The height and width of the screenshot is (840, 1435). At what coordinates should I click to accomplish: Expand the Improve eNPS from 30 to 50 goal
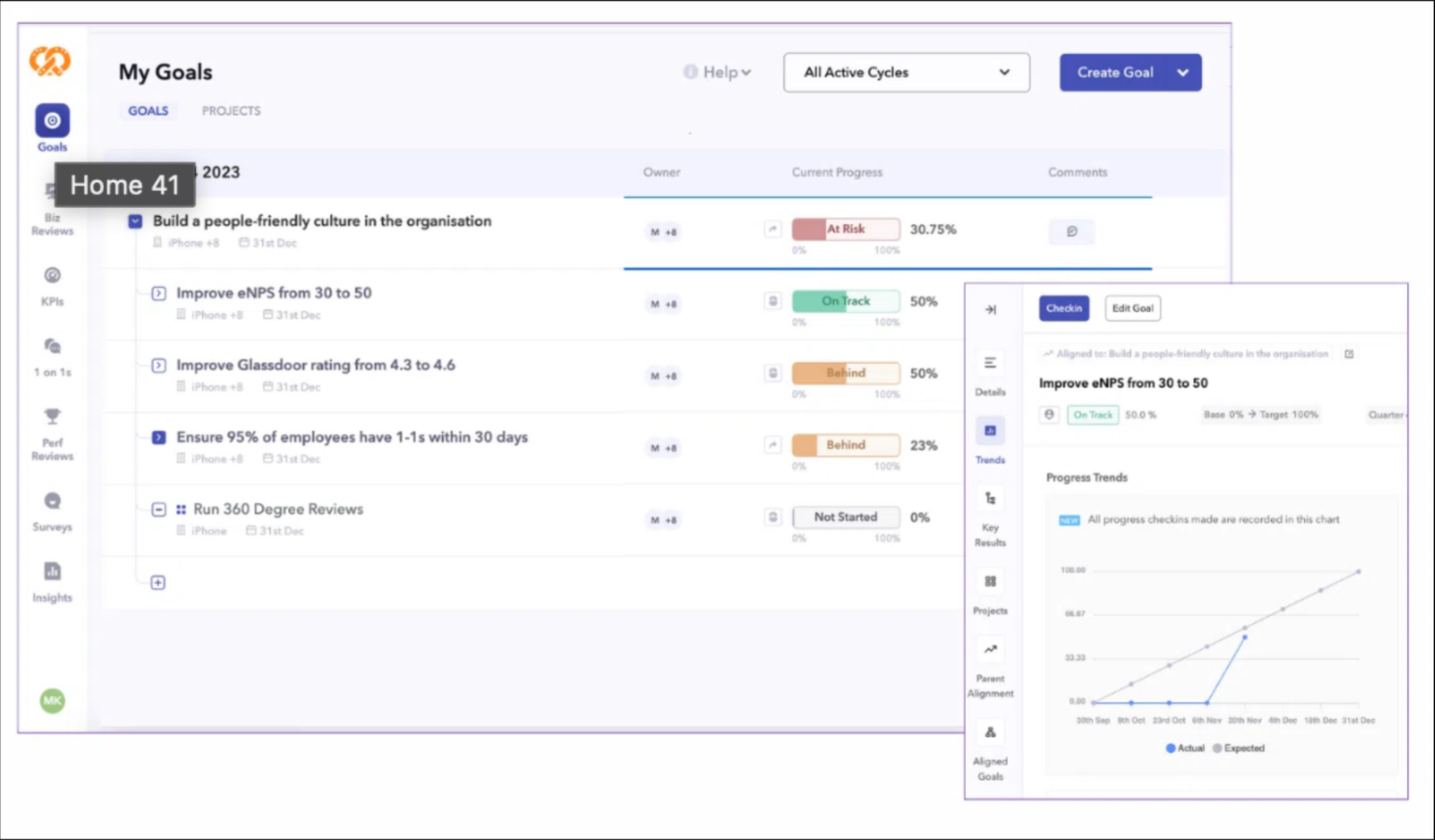[x=159, y=293]
